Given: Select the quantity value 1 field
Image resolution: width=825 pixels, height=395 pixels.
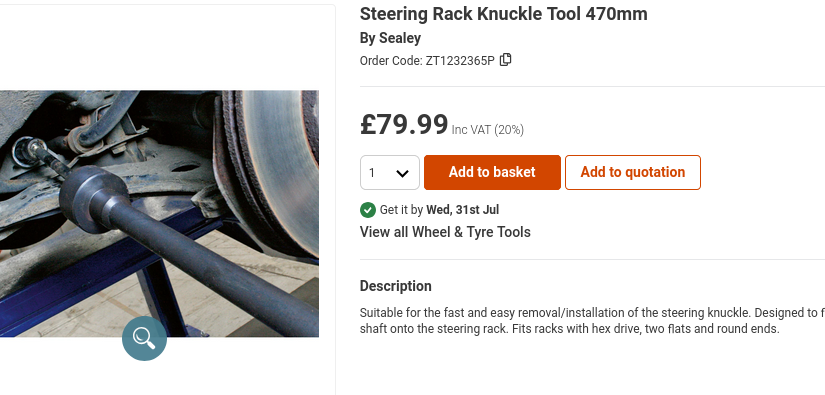Looking at the screenshot, I should pyautogui.click(x=390, y=173).
